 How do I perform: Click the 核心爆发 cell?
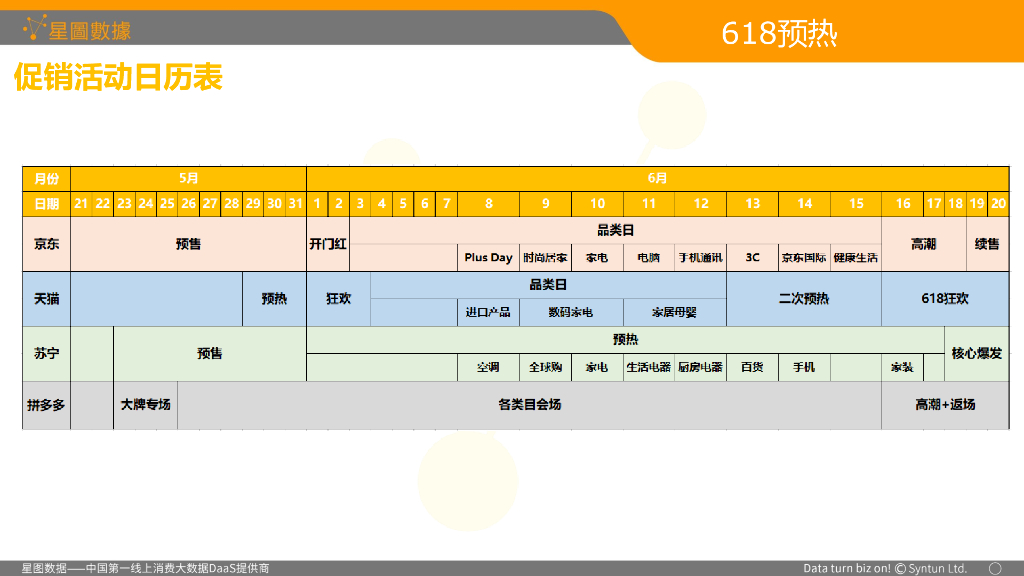(976, 353)
